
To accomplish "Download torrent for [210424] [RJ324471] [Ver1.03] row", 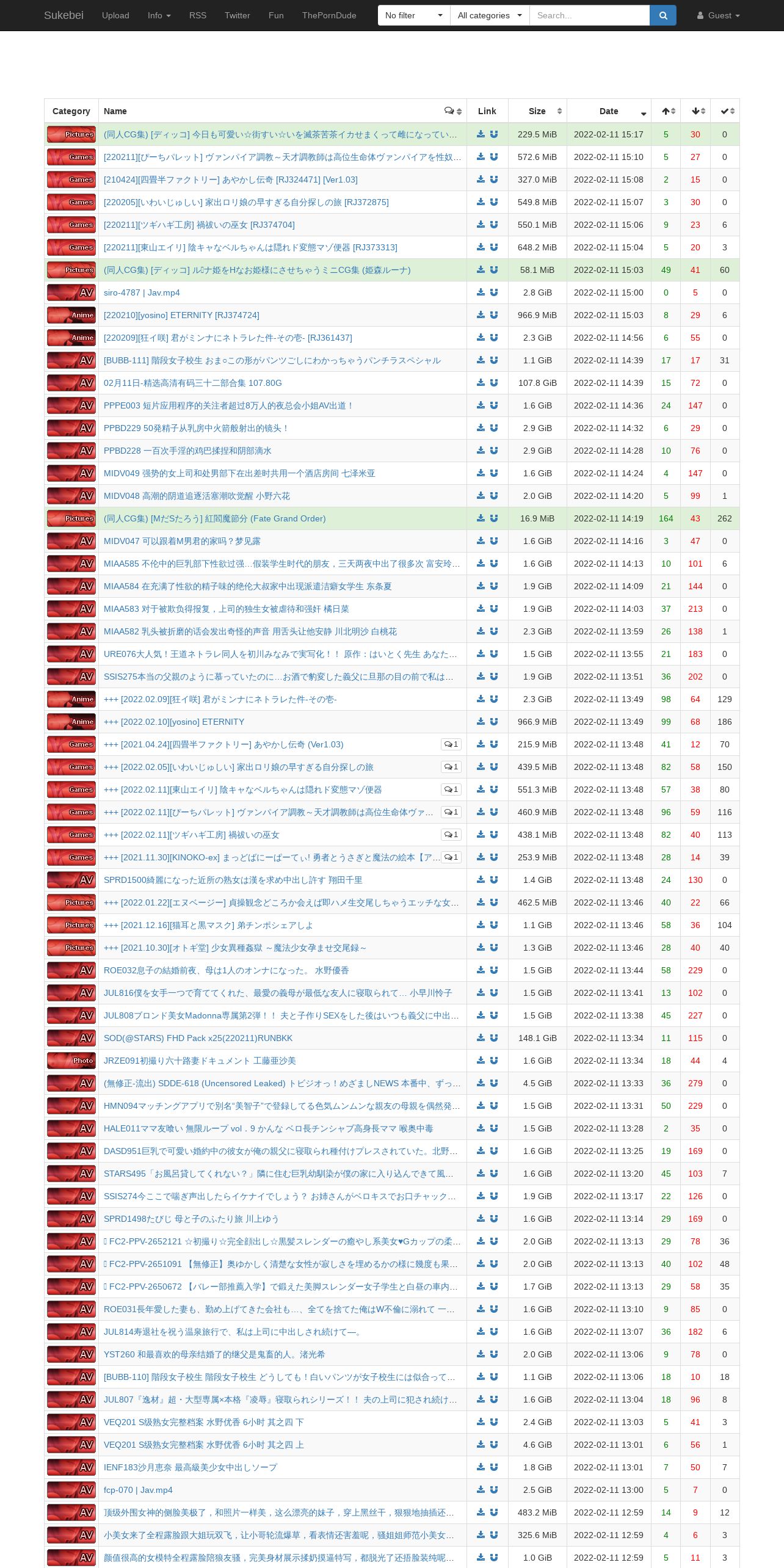I will (481, 180).
